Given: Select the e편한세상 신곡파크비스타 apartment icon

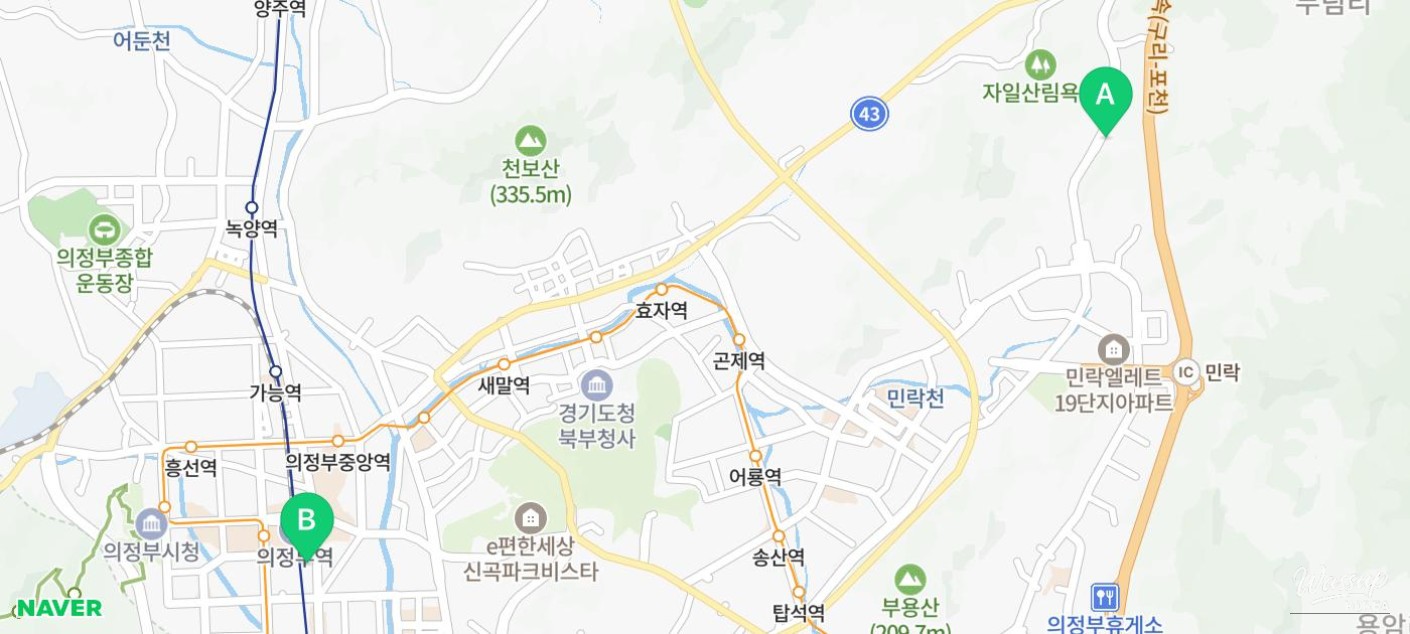Looking at the screenshot, I should point(530,518).
